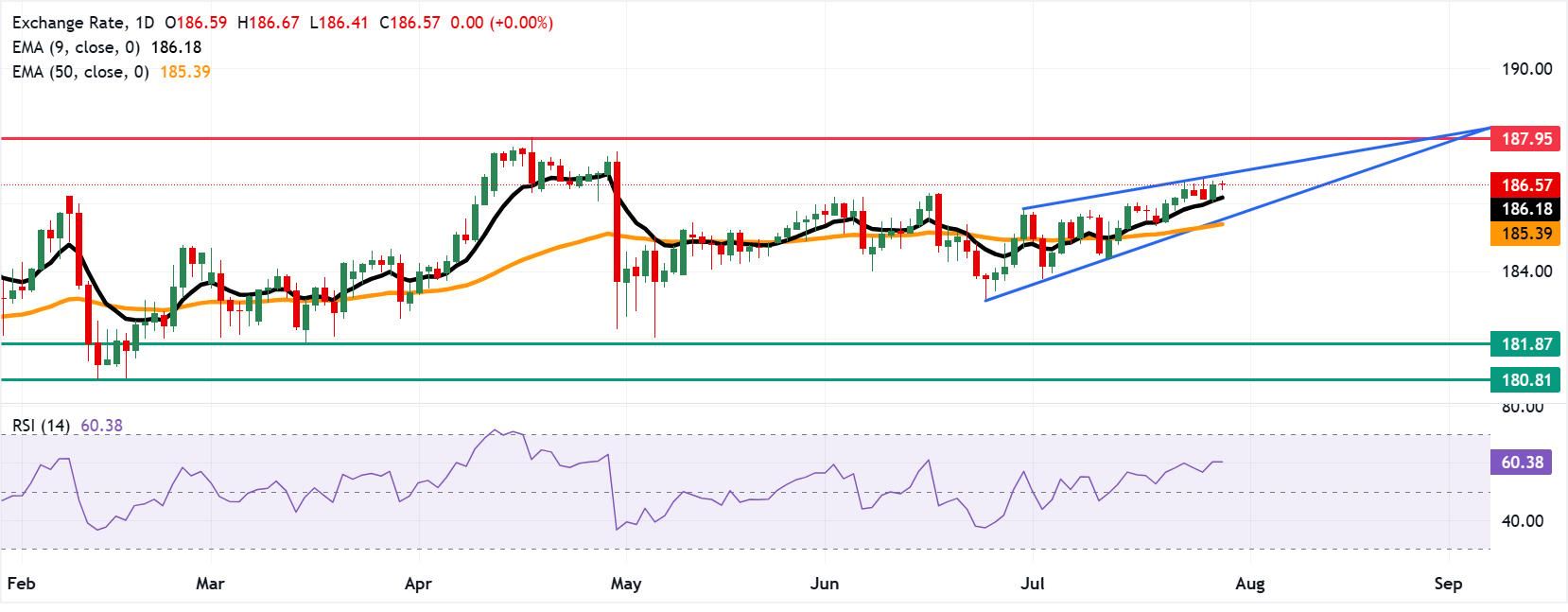Select the red 187.95 resistance price label
Image resolution: width=1568 pixels, height=612 pixels.
click(1527, 139)
